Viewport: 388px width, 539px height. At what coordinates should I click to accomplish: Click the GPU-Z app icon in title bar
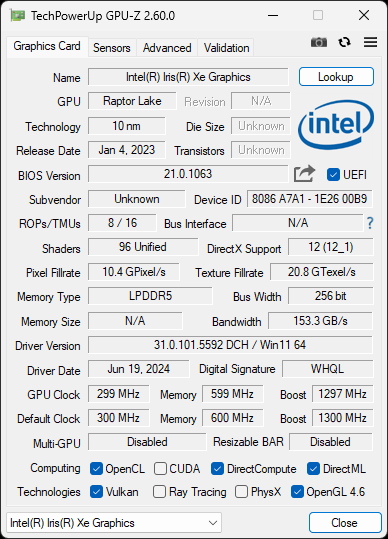click(x=18, y=16)
